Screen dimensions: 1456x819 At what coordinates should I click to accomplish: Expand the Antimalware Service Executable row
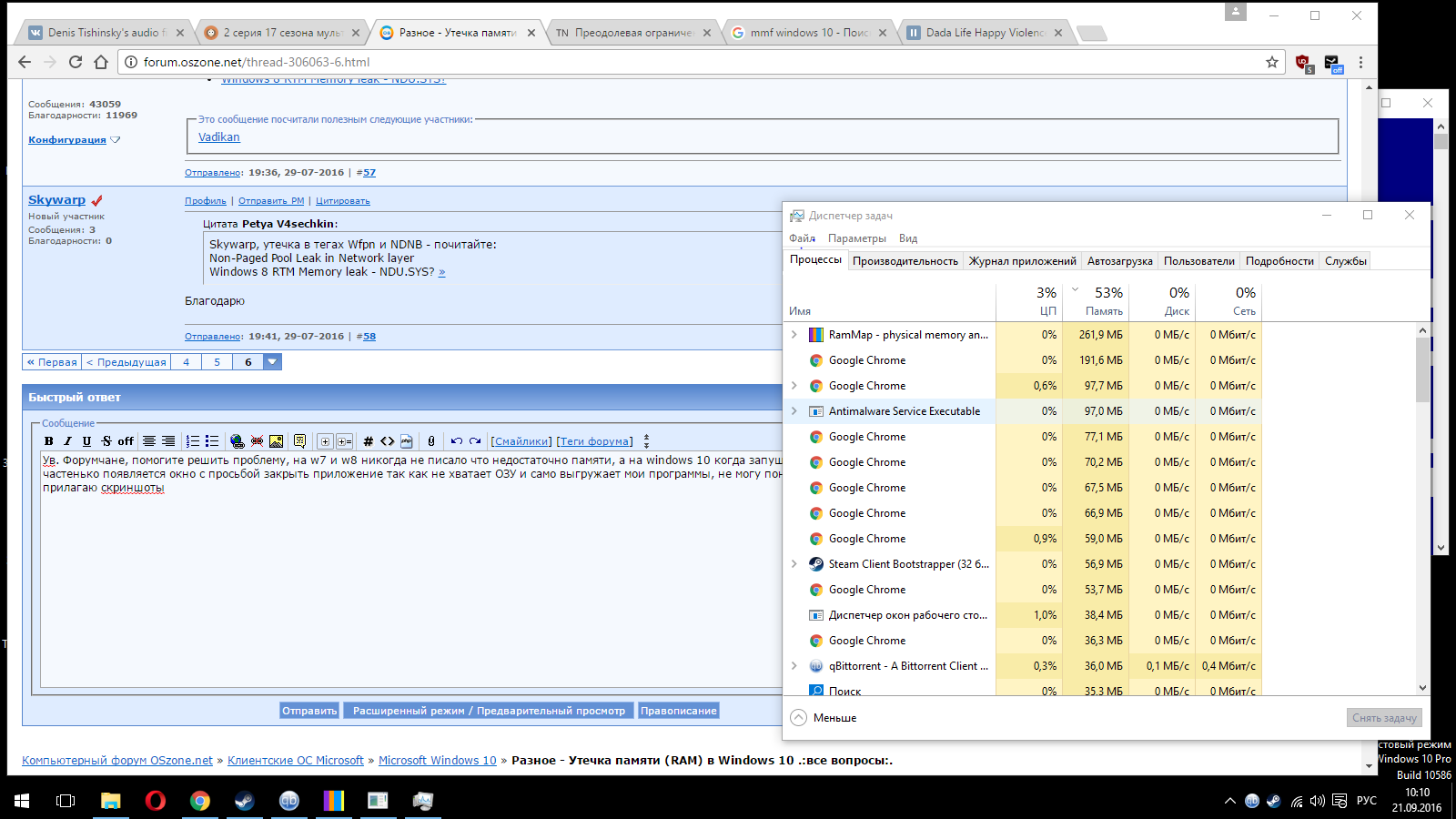point(794,411)
